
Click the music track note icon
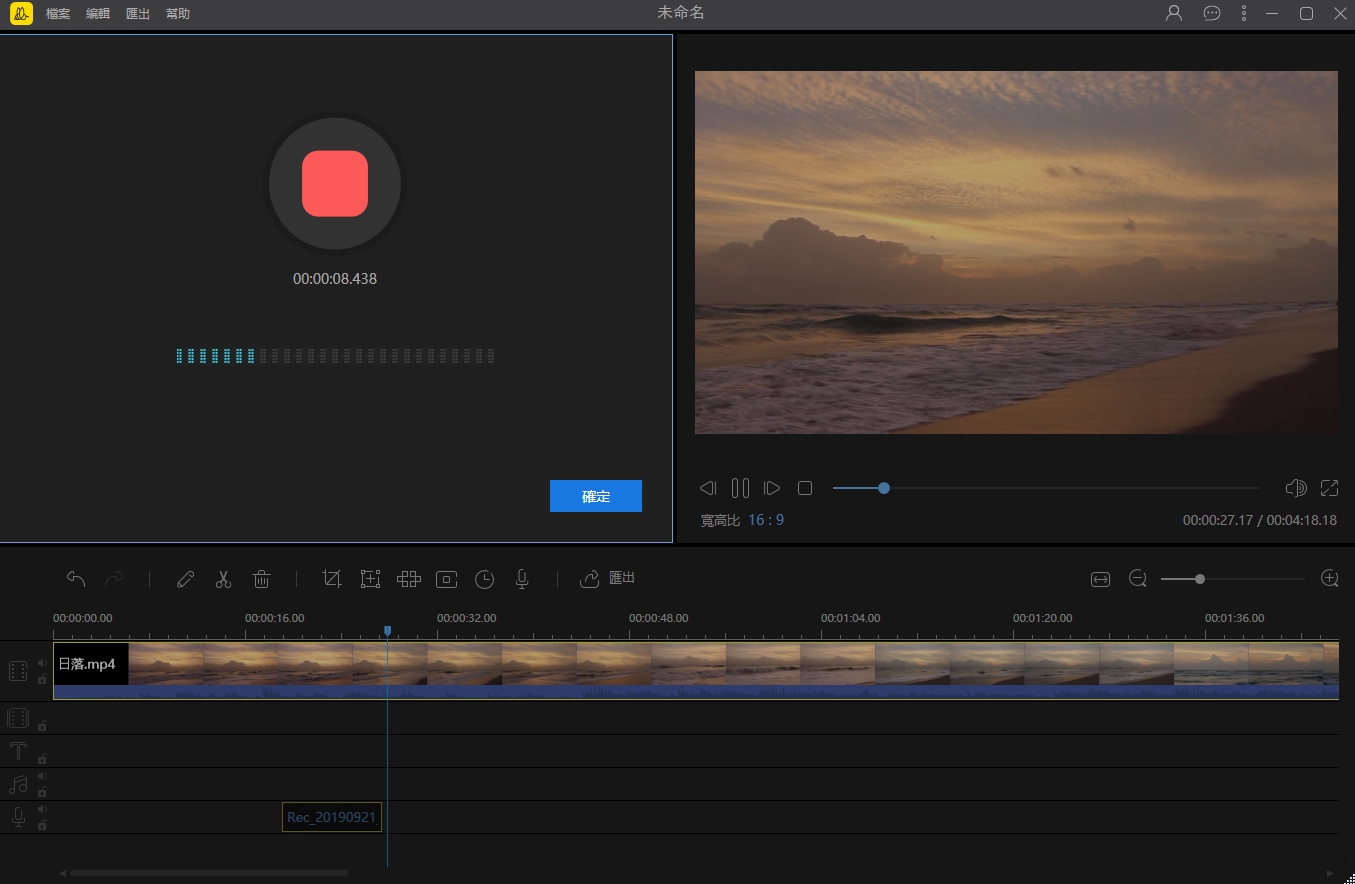[17, 784]
